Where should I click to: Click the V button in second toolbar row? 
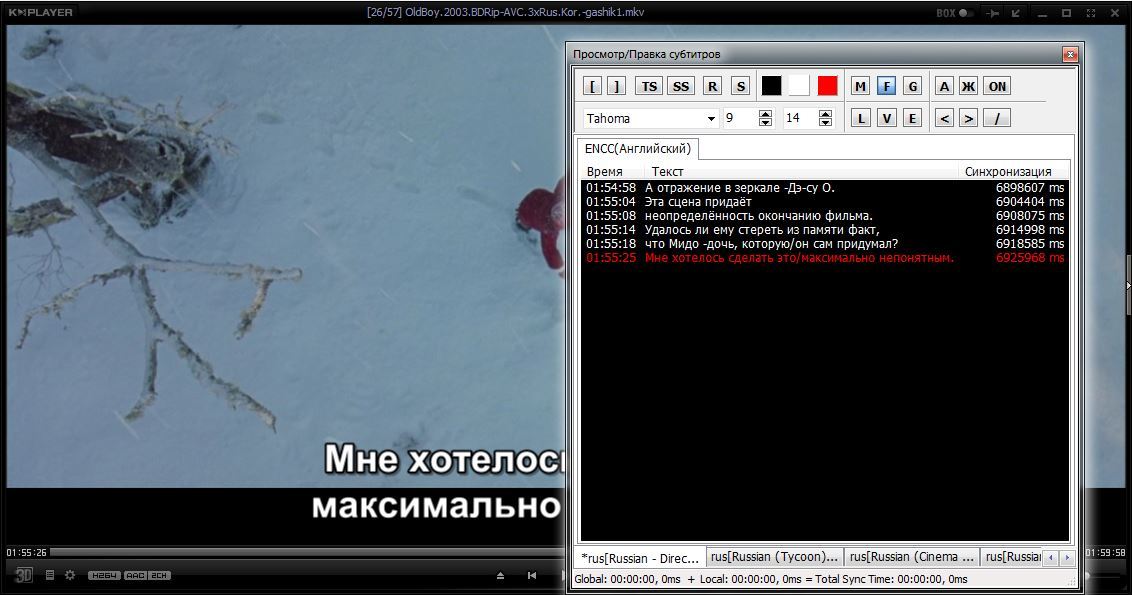[887, 118]
